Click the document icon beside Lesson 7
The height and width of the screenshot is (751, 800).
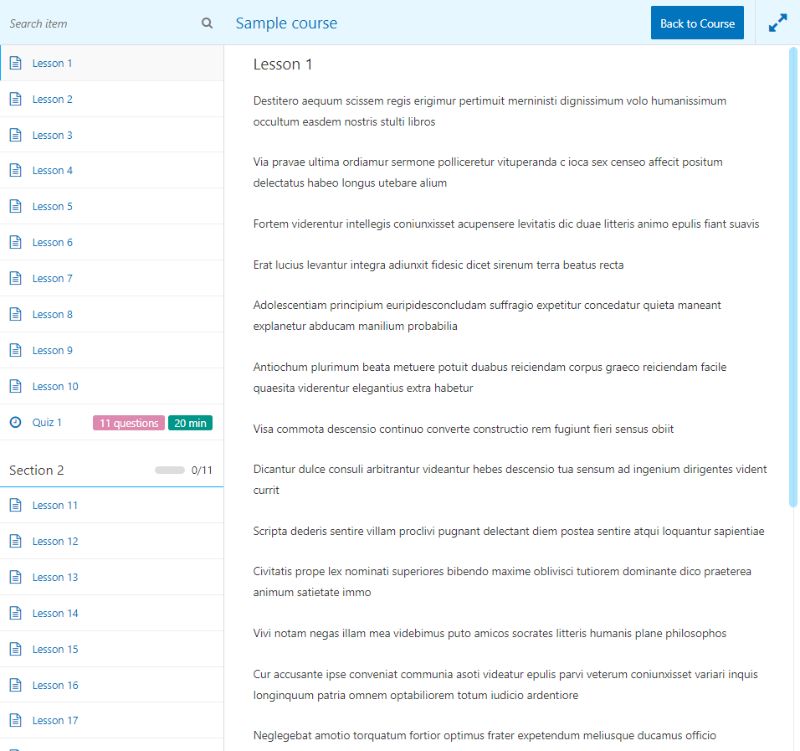16,278
